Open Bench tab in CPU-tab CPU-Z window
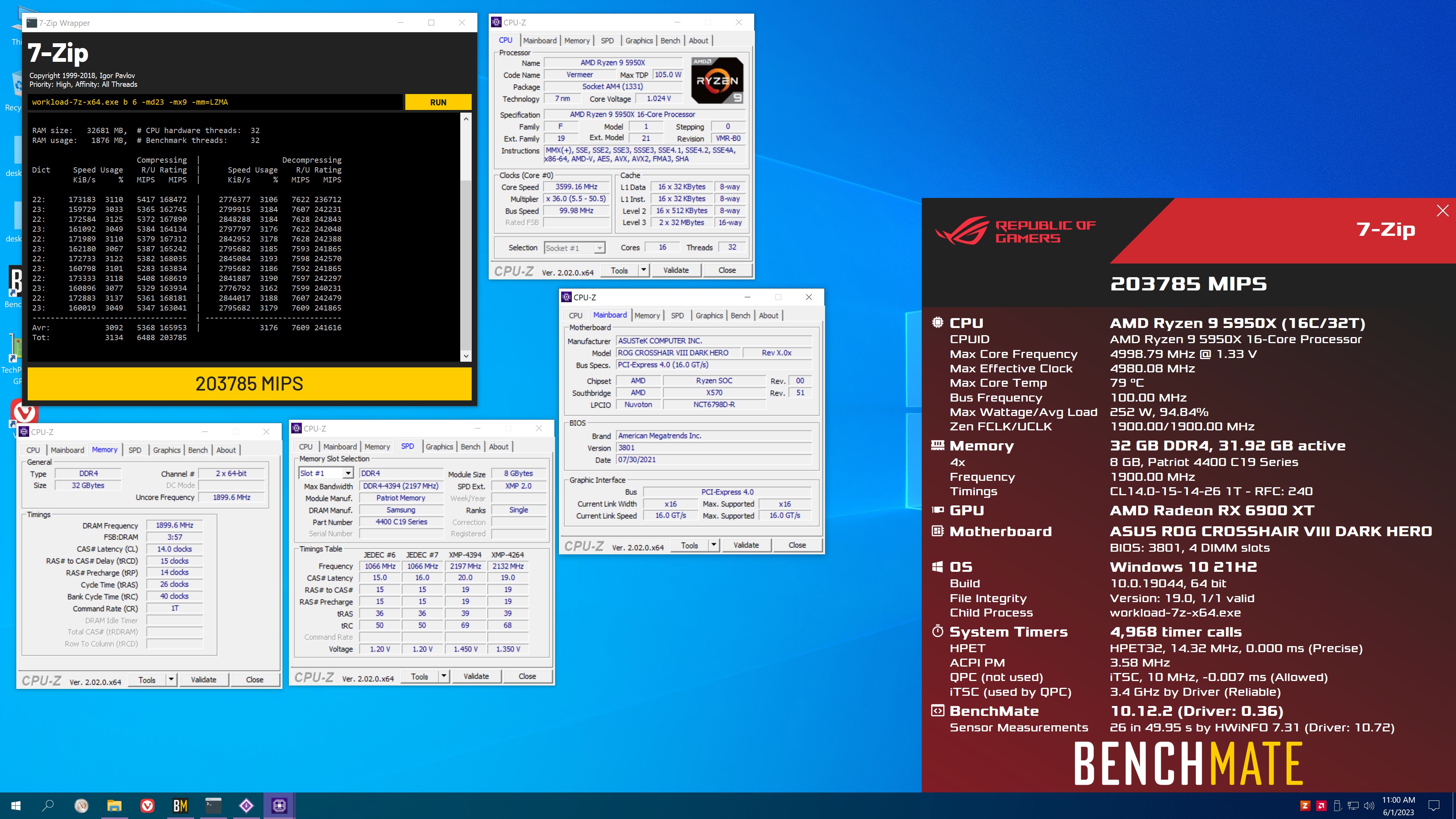The width and height of the screenshot is (1456, 819). (x=670, y=41)
